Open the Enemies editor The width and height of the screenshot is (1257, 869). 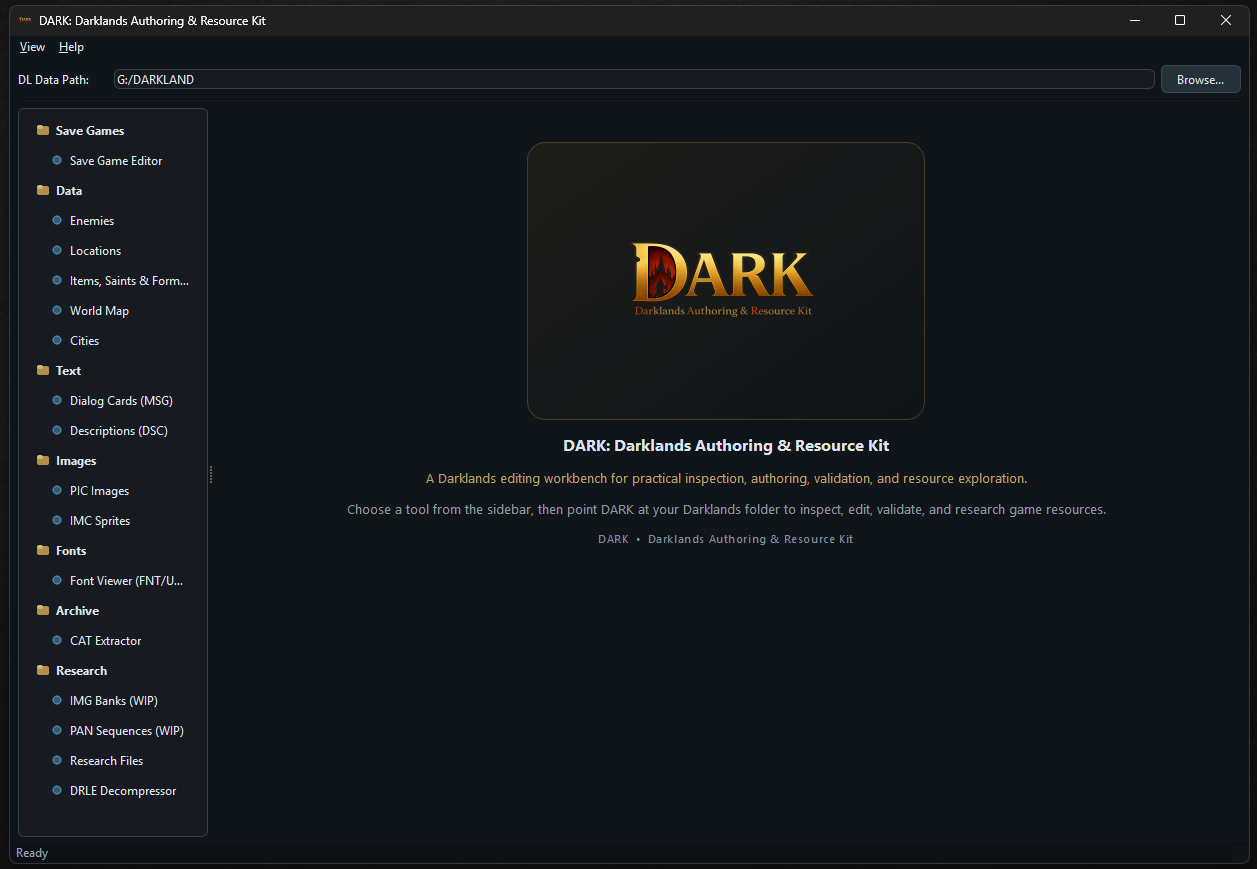click(x=92, y=221)
